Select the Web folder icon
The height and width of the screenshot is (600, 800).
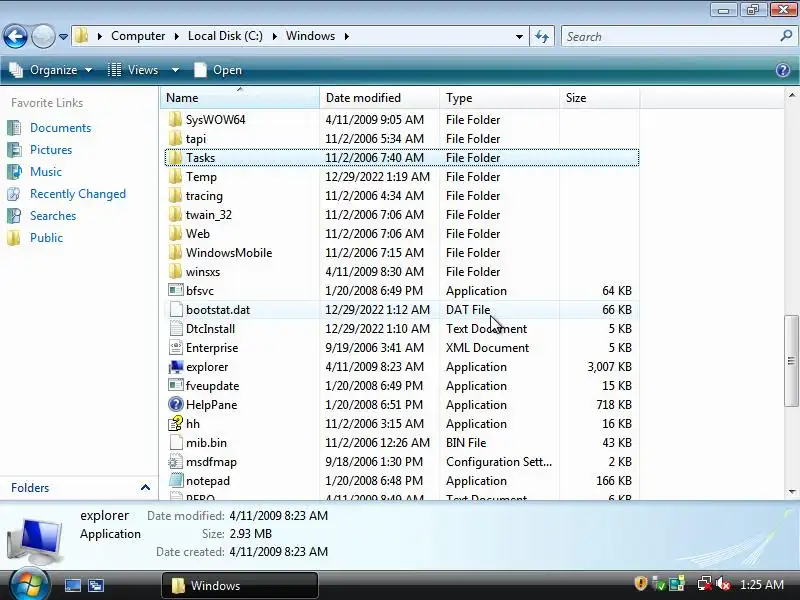(x=175, y=233)
